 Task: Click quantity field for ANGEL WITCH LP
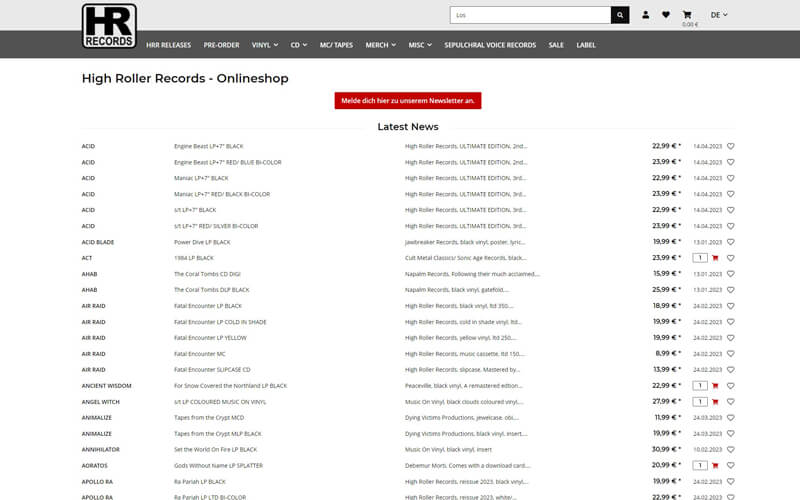coord(700,402)
